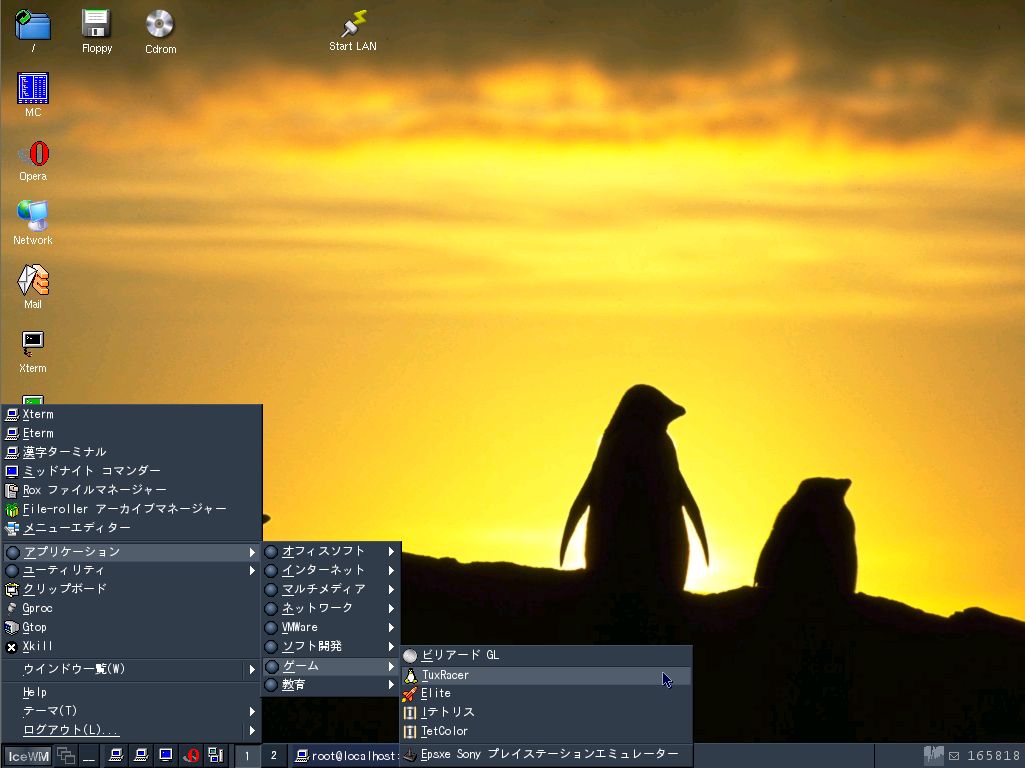Switch to workspace 1

tap(247, 756)
